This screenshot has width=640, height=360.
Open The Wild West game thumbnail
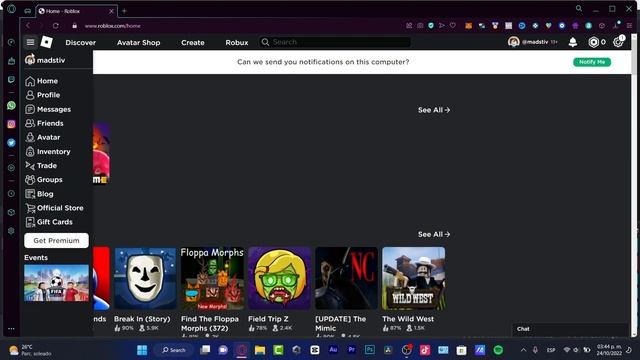[413, 278]
